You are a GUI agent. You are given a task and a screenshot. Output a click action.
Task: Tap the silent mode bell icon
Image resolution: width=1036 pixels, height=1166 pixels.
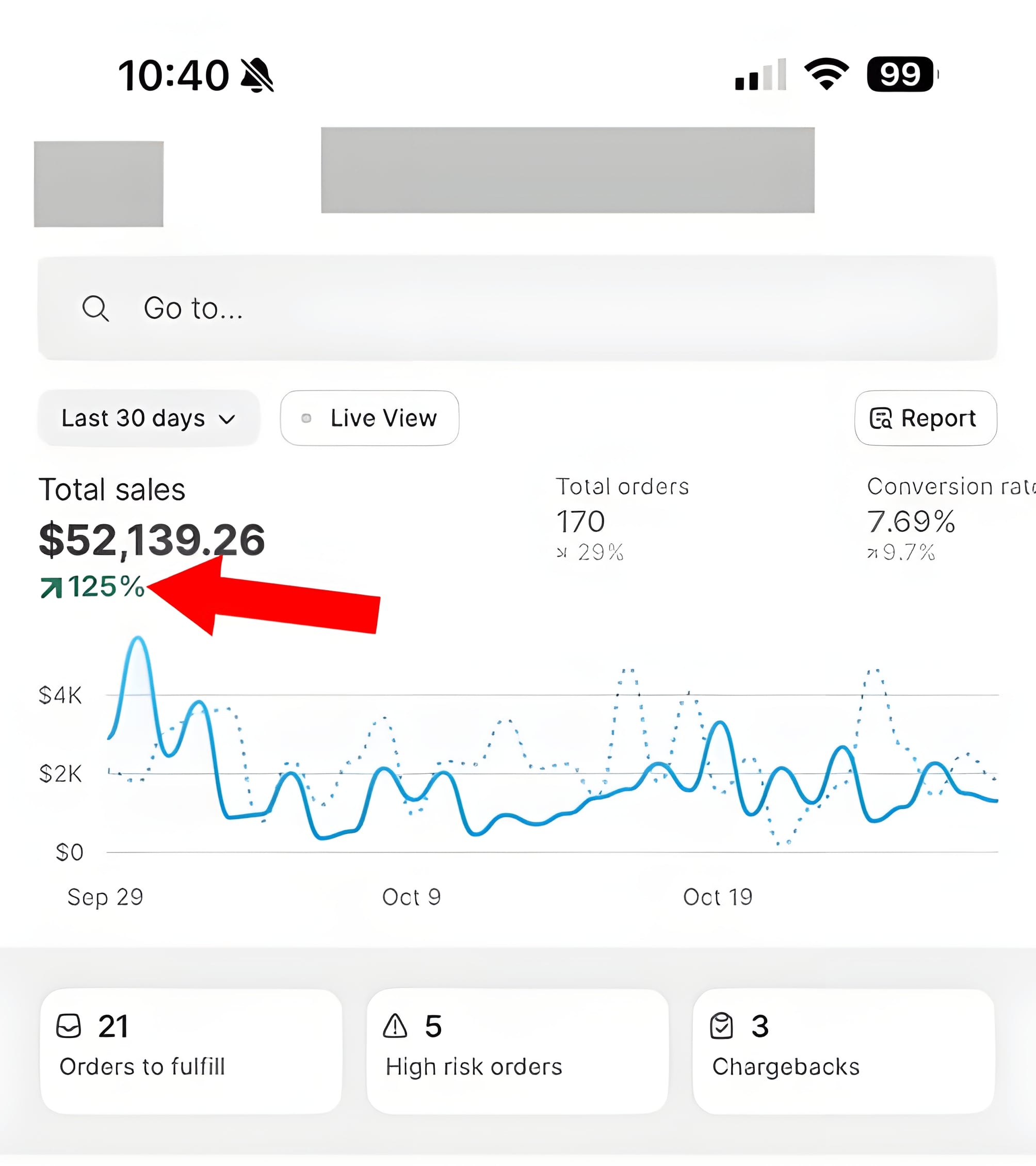(x=257, y=75)
